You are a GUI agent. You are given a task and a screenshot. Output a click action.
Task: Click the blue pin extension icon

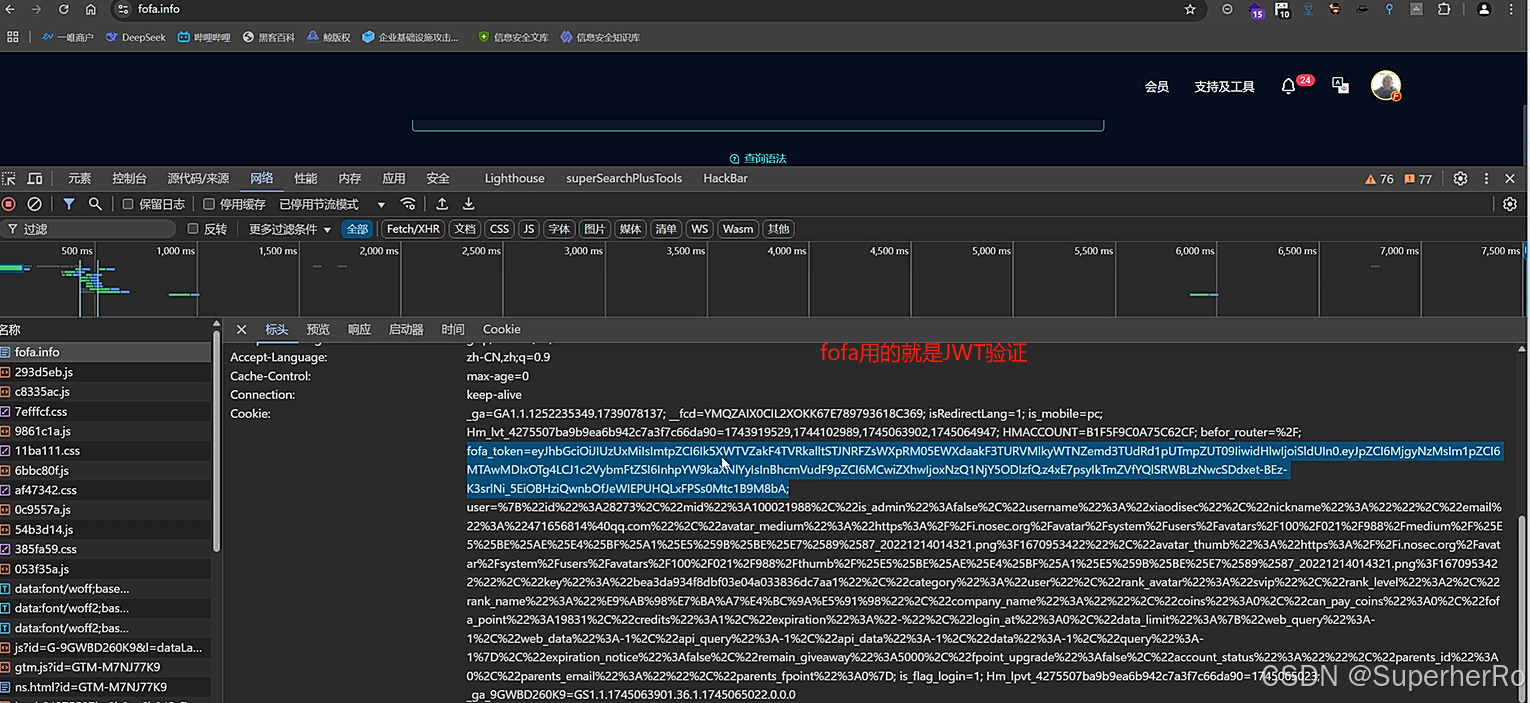tap(1389, 9)
